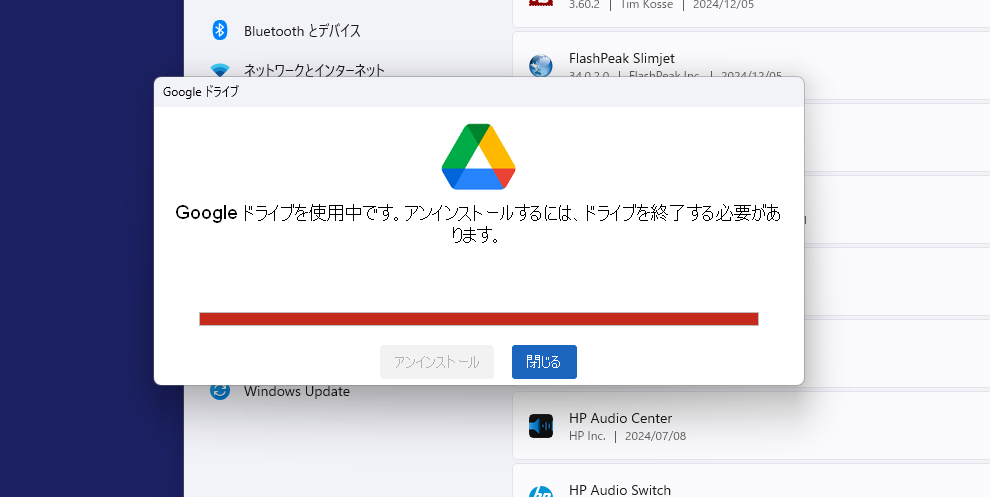Select the HP Audio Switch app name
The height and width of the screenshot is (497, 990).
[619, 489]
